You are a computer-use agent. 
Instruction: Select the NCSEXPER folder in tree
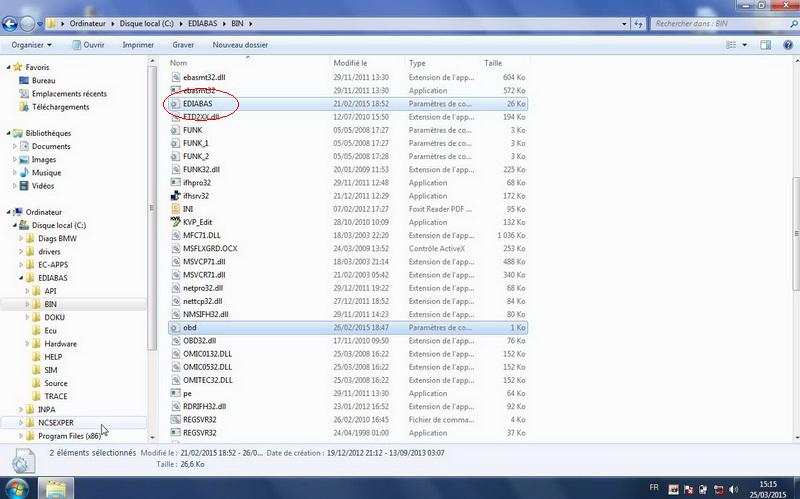pos(56,423)
